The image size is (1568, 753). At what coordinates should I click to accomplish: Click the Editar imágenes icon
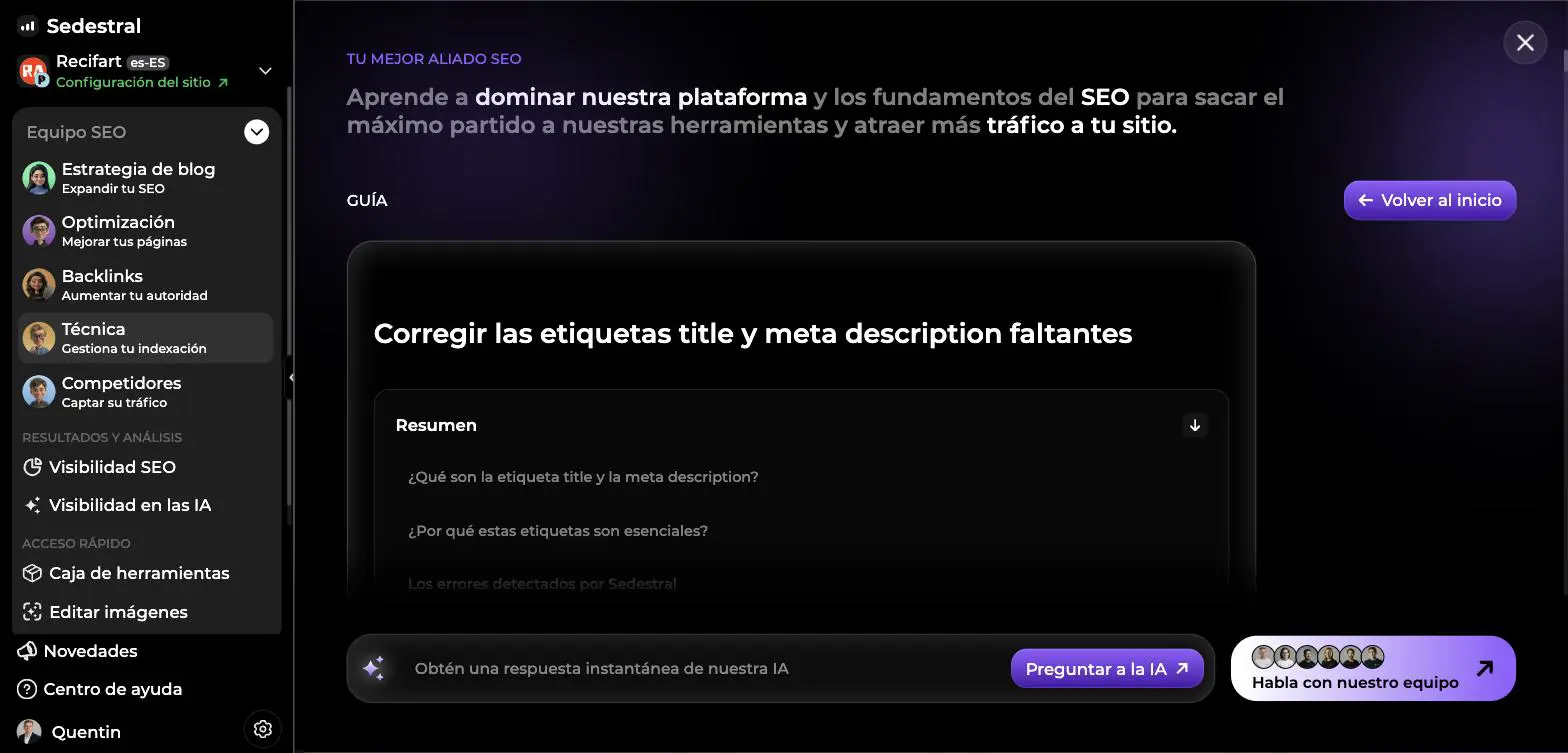[x=32, y=612]
